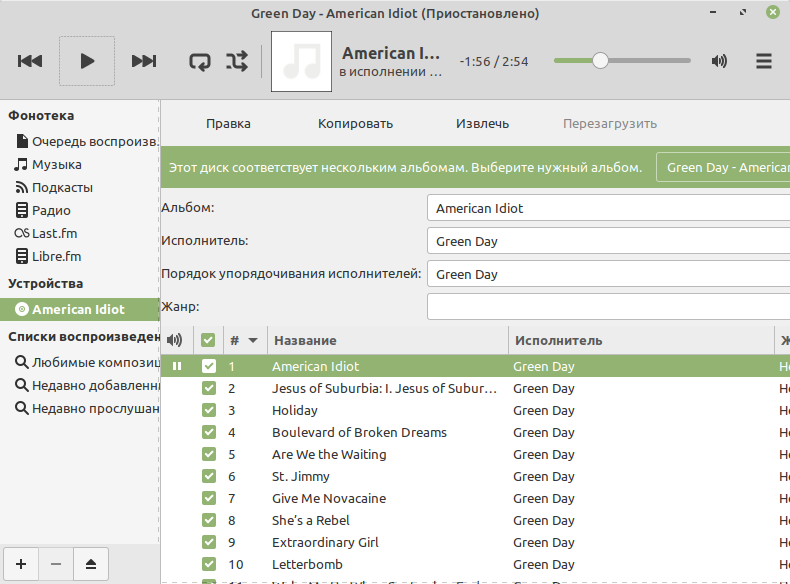The width and height of the screenshot is (790, 584).
Task: Uncheck track 2 Jesus of Suburbia checkbox
Action: coord(209,388)
